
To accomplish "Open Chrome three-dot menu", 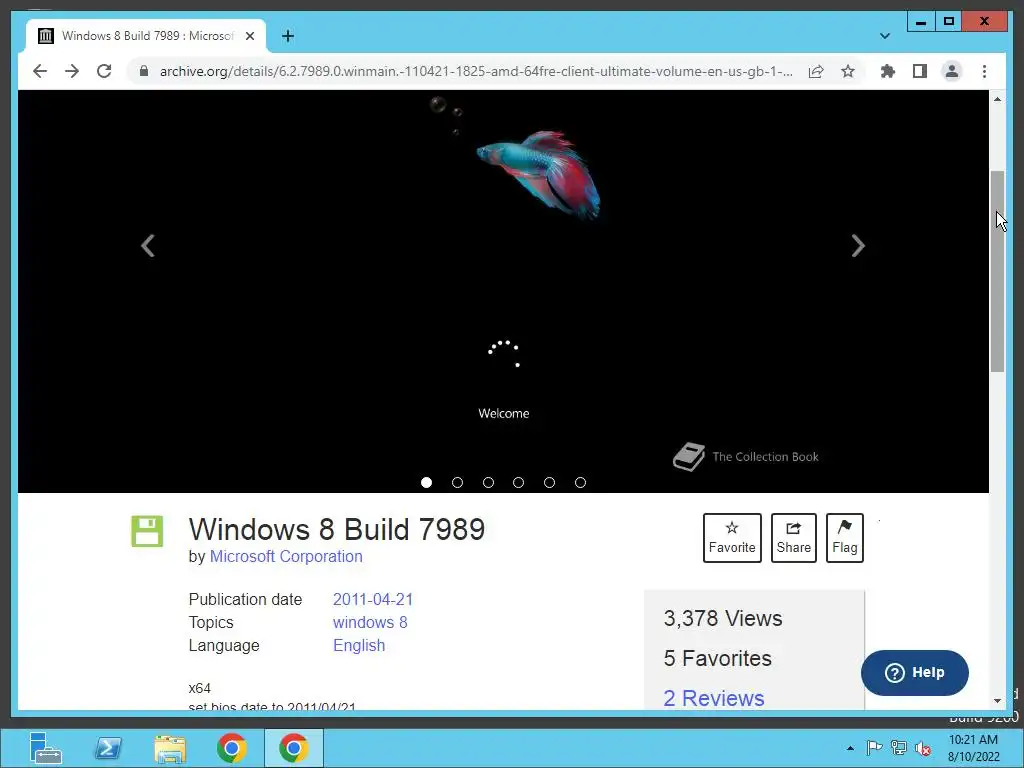I will 984,71.
